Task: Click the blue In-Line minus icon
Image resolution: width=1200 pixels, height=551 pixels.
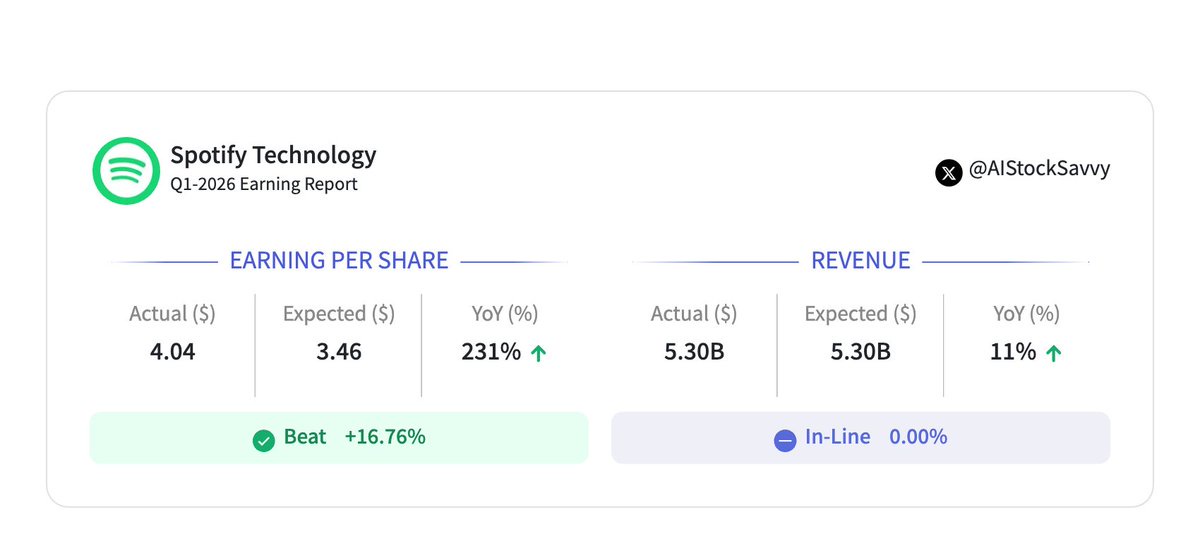Action: pos(785,439)
